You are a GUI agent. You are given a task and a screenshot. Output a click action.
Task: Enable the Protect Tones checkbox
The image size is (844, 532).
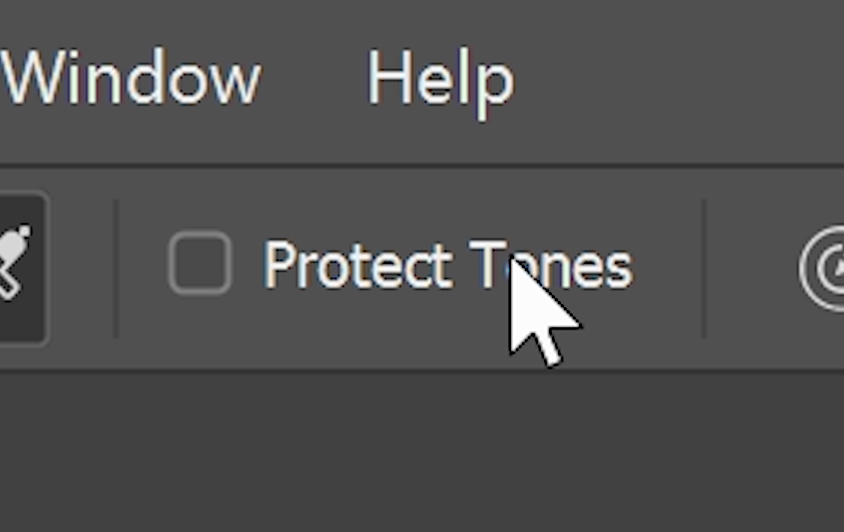click(200, 264)
